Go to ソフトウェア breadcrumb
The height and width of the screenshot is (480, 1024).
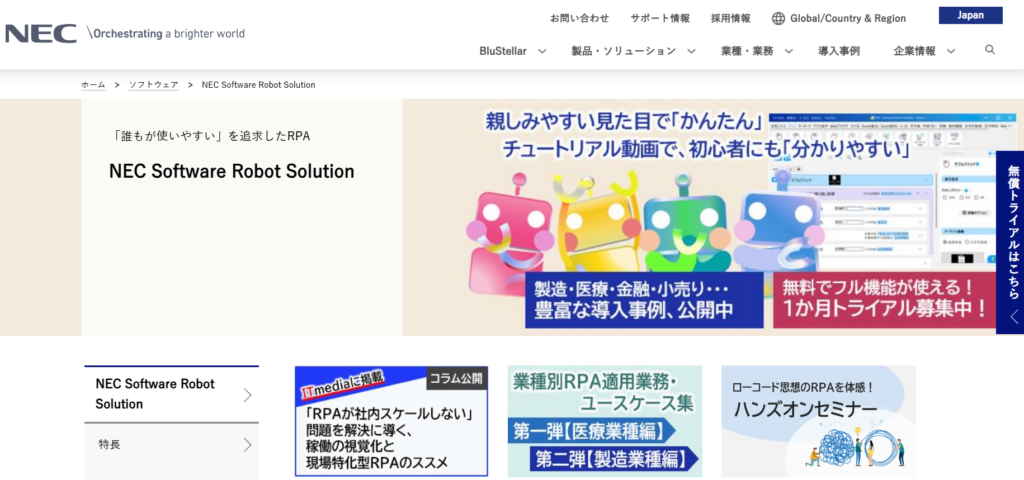tap(153, 85)
